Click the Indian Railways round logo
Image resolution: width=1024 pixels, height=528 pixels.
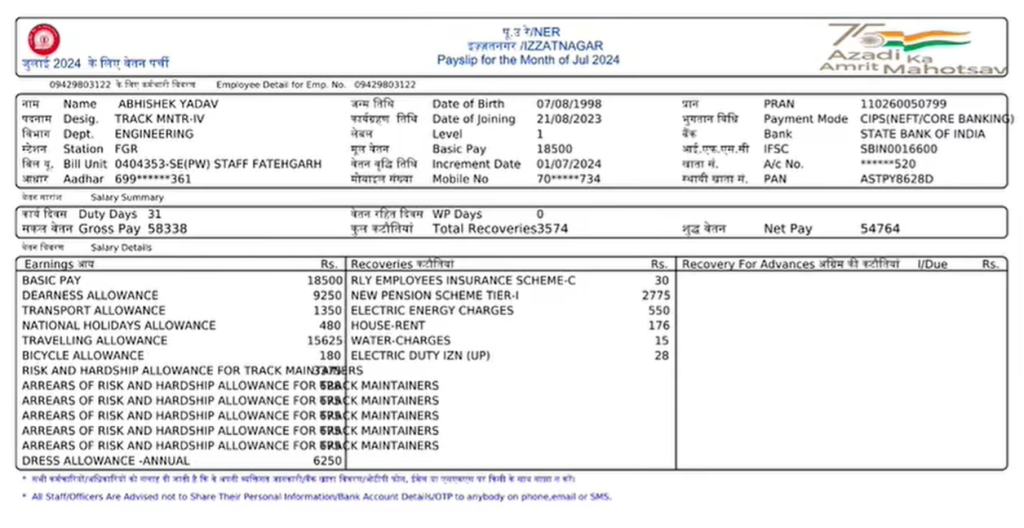click(44, 39)
